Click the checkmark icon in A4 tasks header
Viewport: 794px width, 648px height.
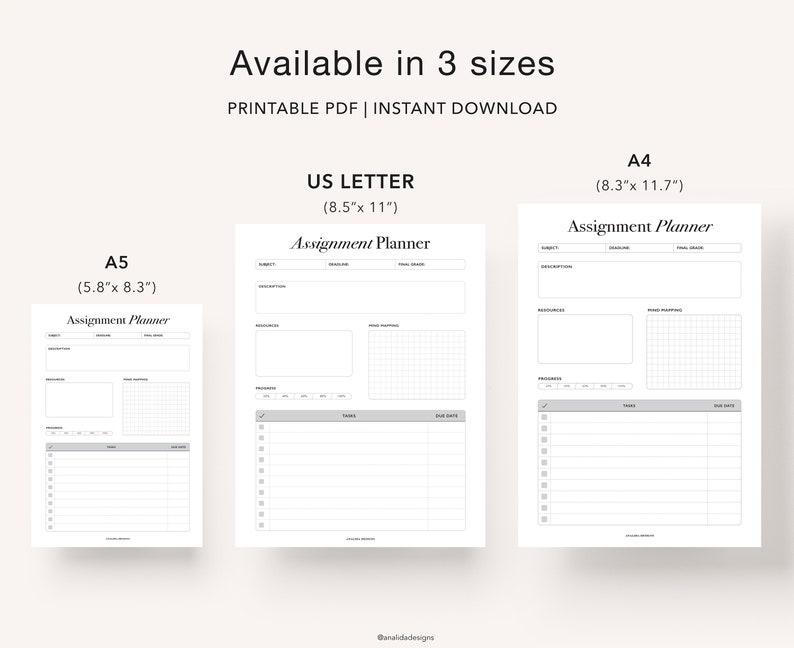click(x=544, y=406)
